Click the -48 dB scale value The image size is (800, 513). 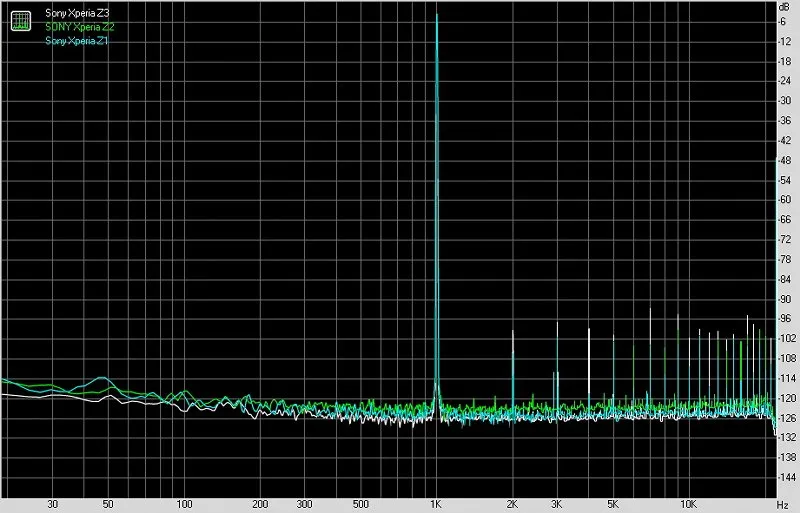[785, 160]
